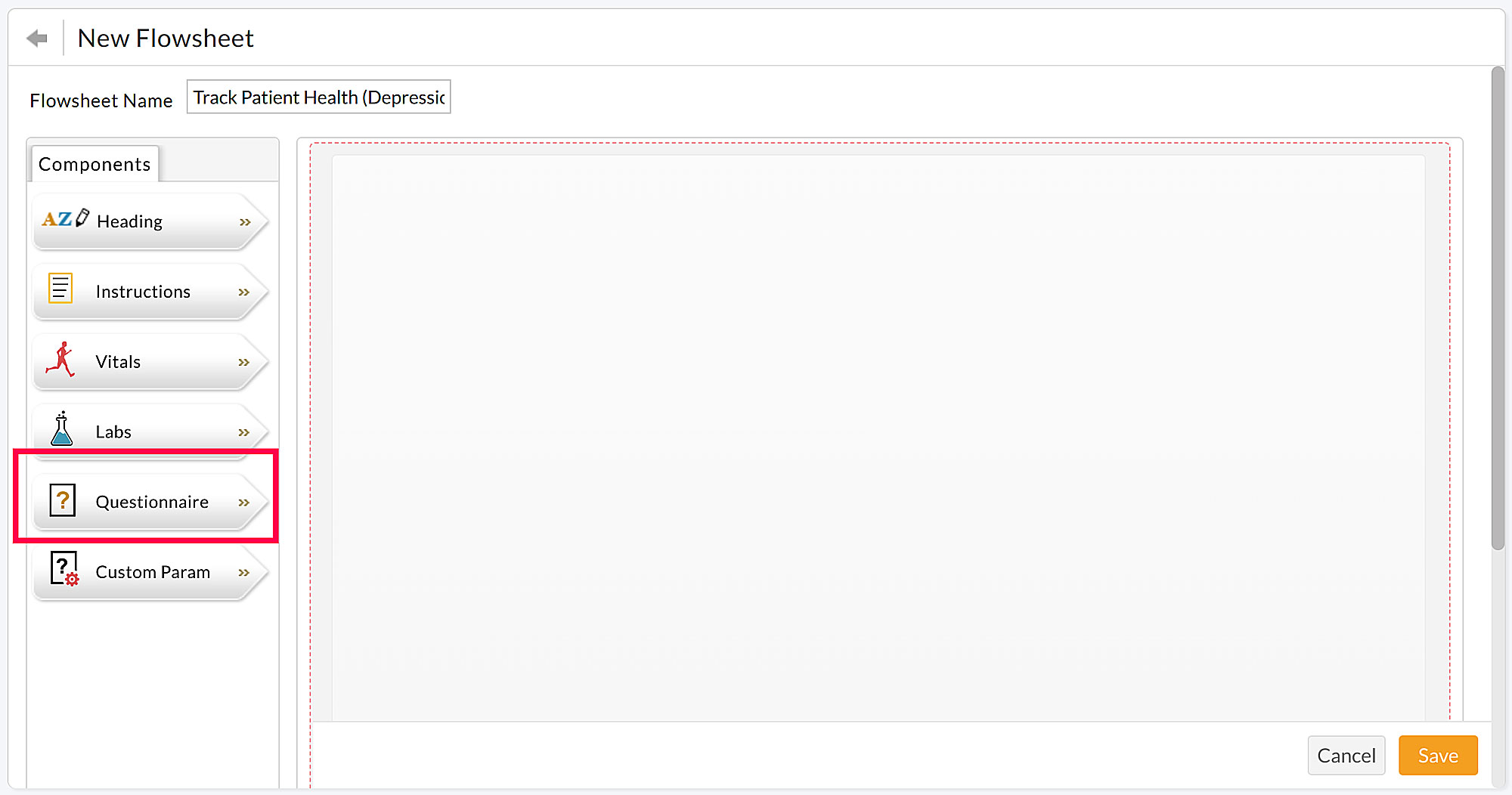
Task: Click the back arrow beside New Flowsheet
Action: 36,37
